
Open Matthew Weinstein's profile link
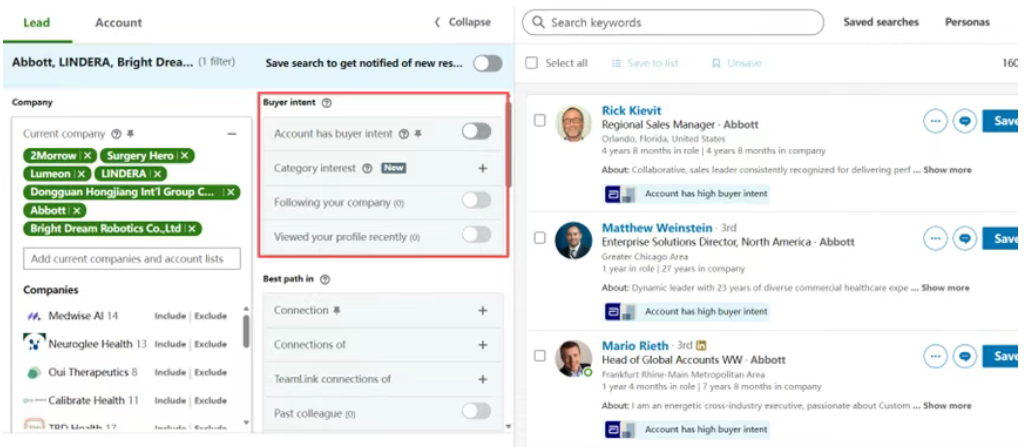click(657, 228)
